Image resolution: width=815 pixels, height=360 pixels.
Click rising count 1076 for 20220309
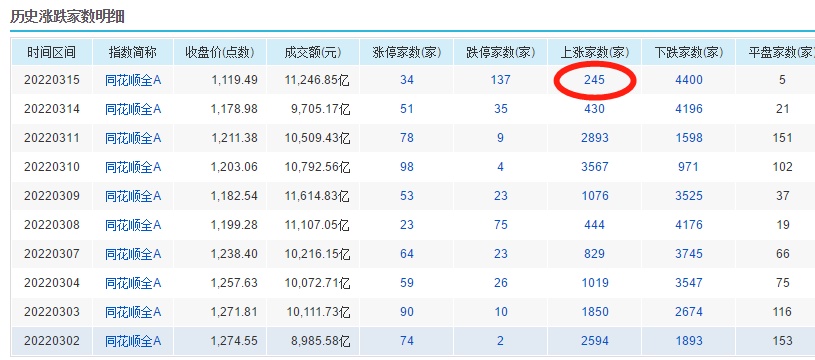pyautogui.click(x=595, y=196)
